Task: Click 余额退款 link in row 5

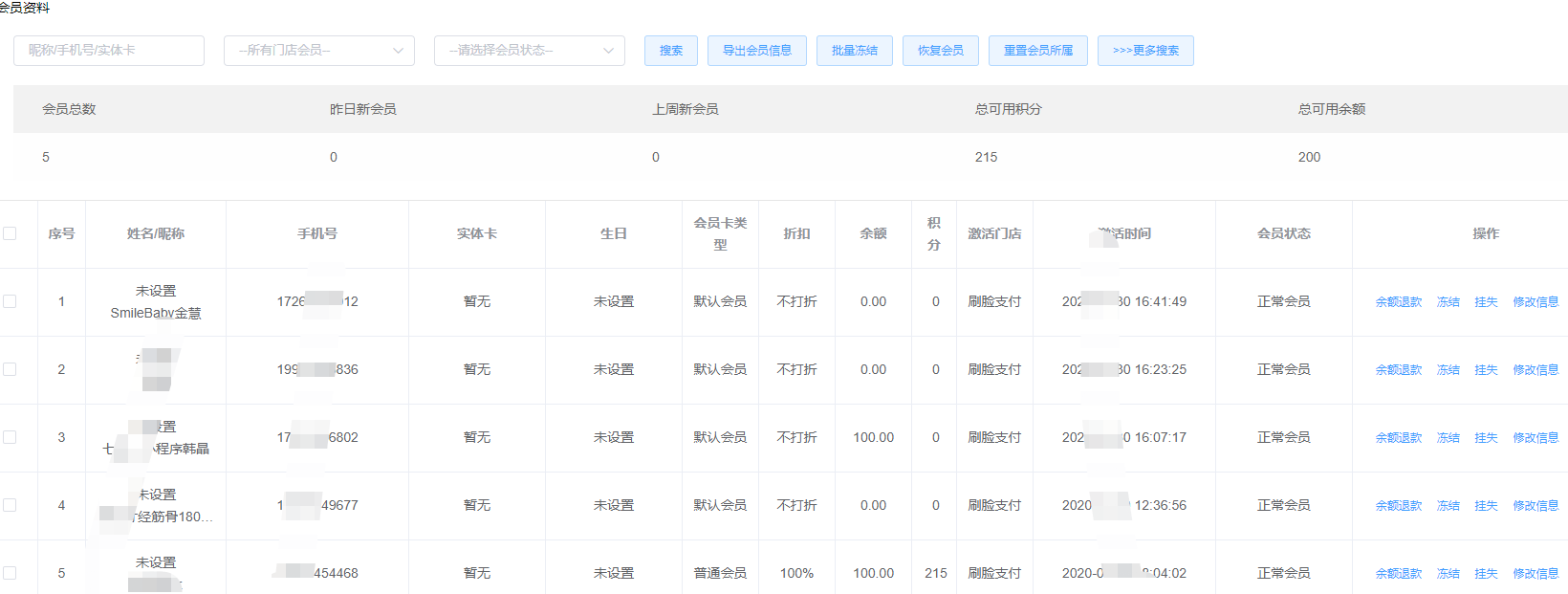Action: click(x=1398, y=574)
